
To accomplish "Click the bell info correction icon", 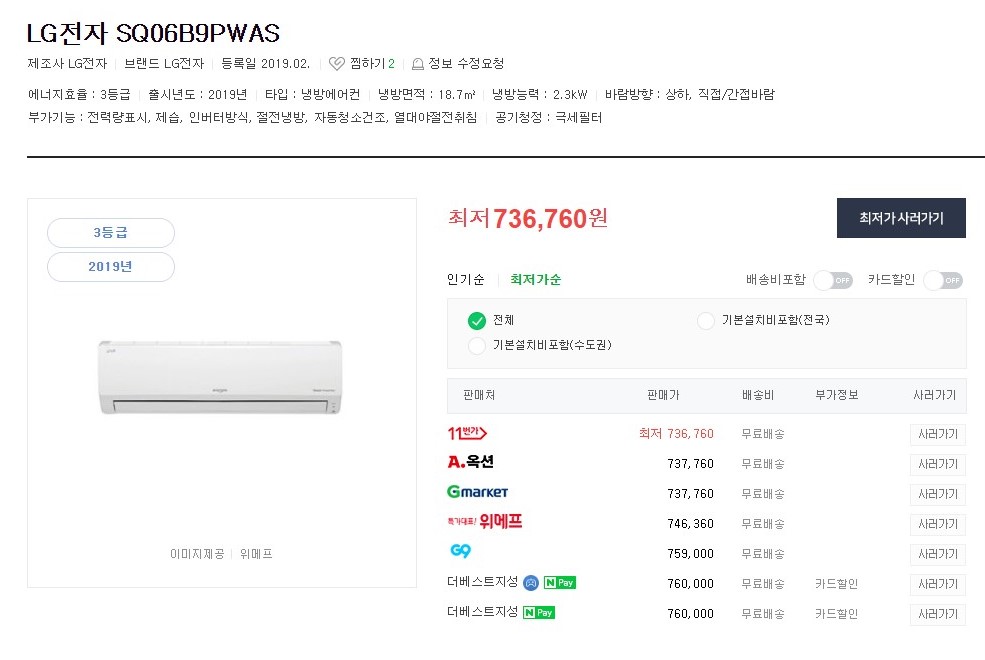I will point(418,64).
